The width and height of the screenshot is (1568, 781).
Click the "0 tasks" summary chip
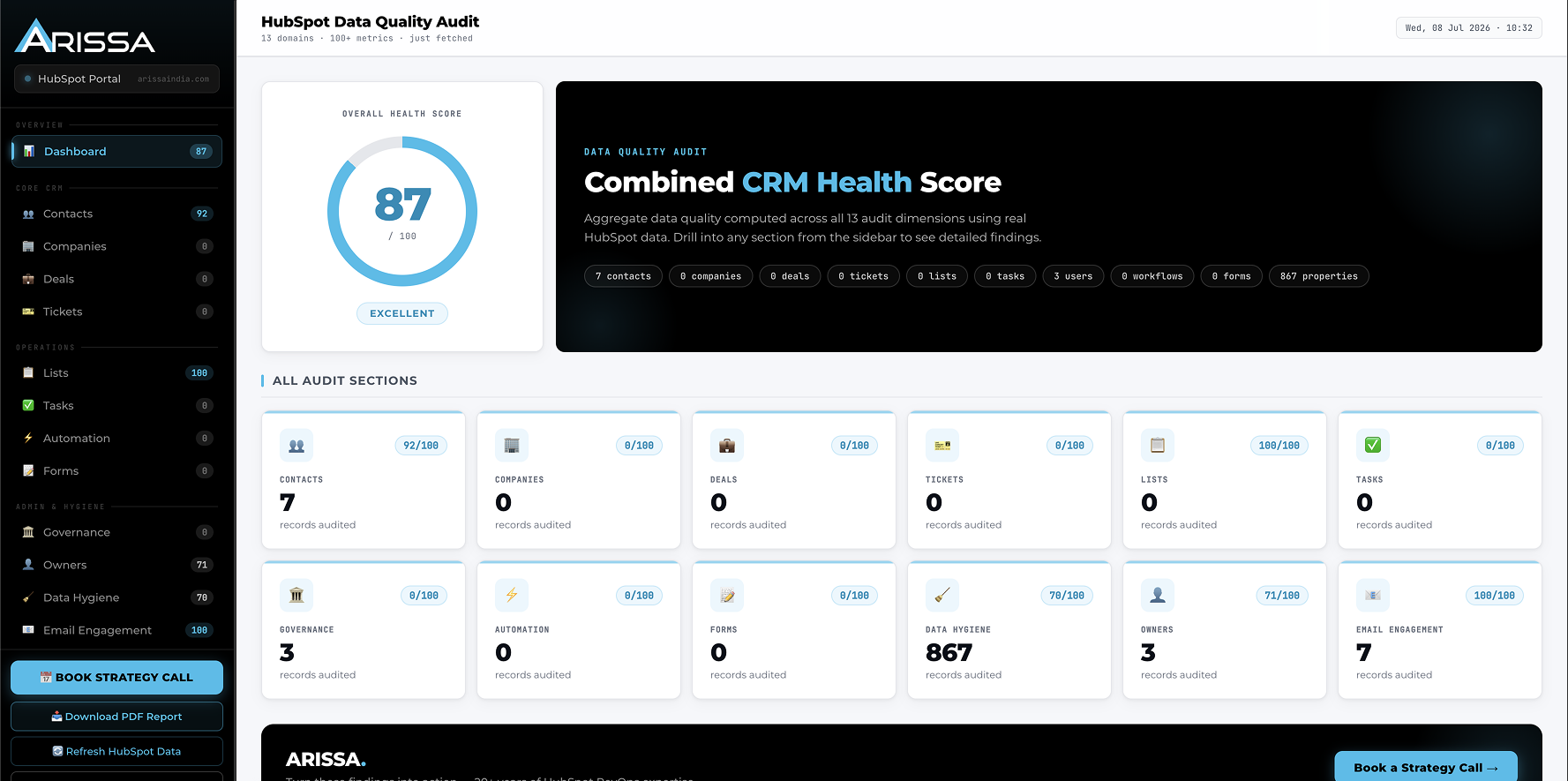click(1005, 276)
